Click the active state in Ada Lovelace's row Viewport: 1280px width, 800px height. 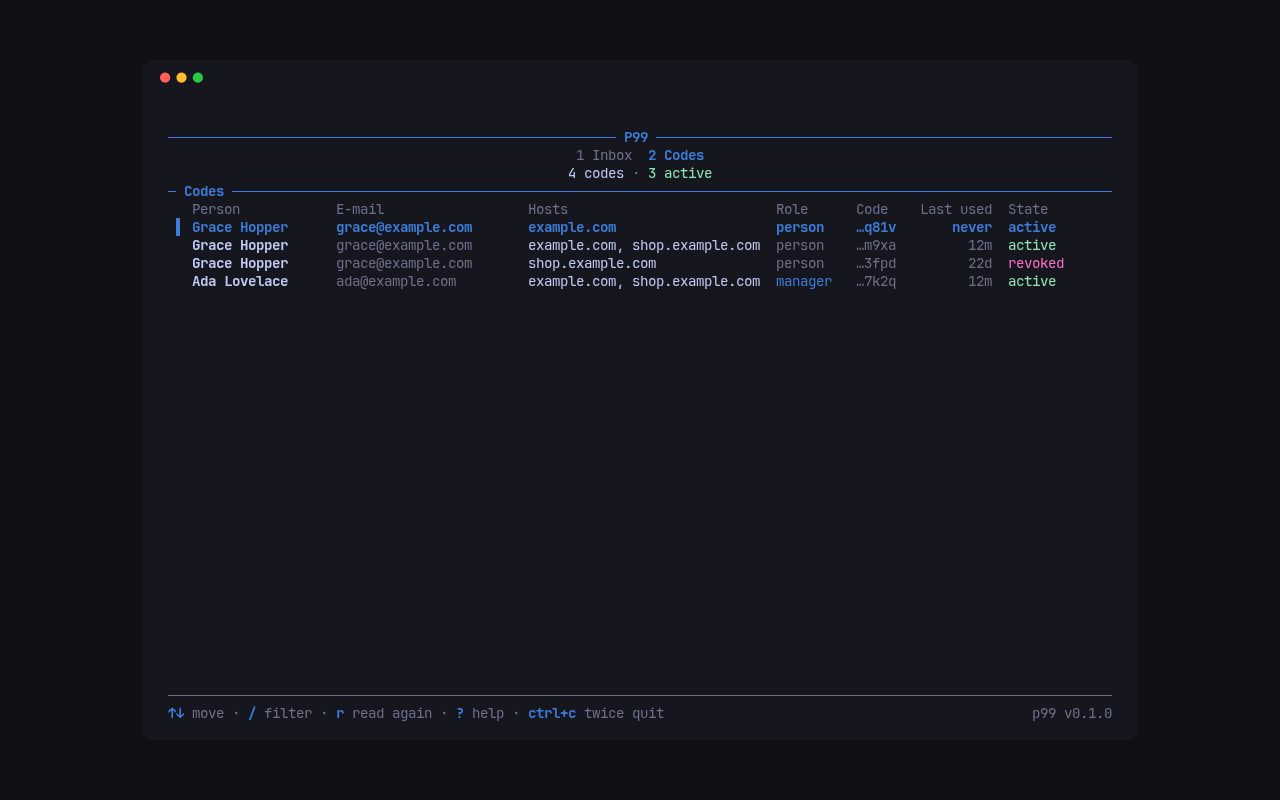pos(1032,282)
